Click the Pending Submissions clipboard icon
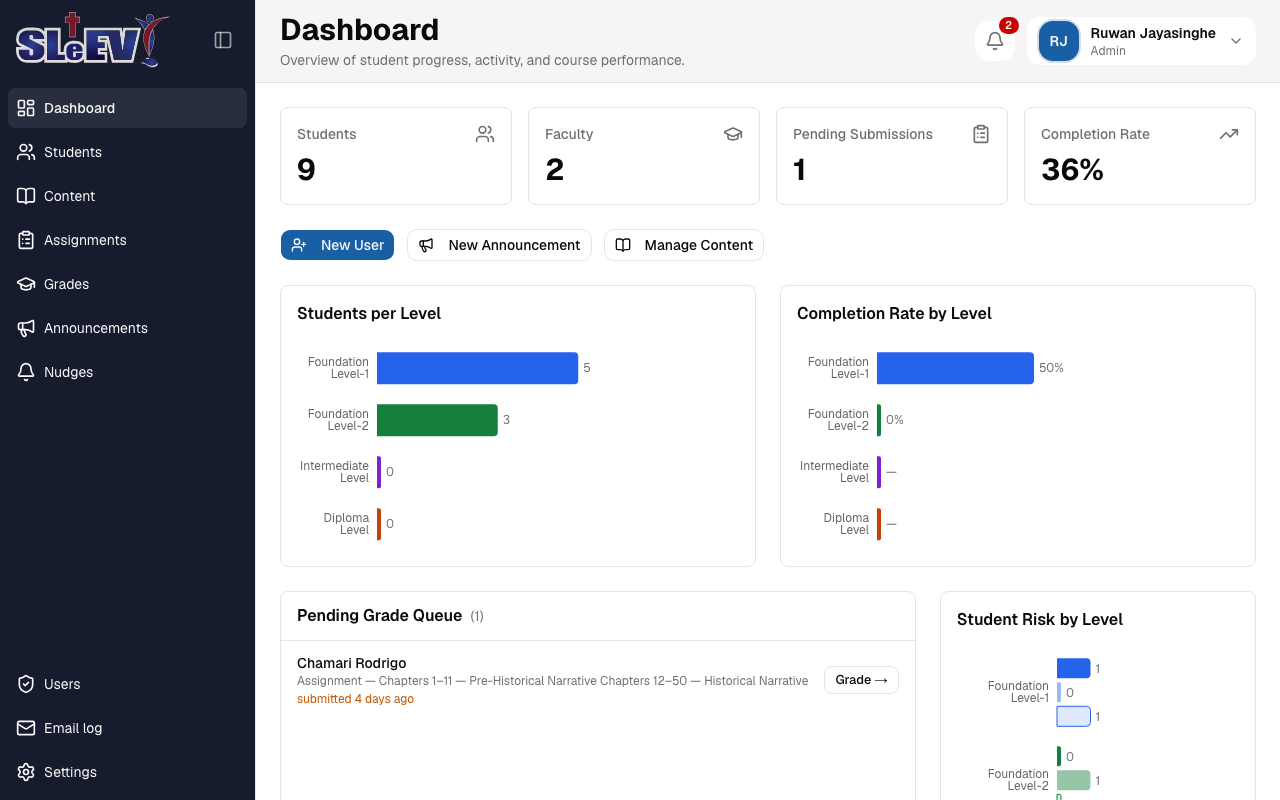 pyautogui.click(x=981, y=134)
